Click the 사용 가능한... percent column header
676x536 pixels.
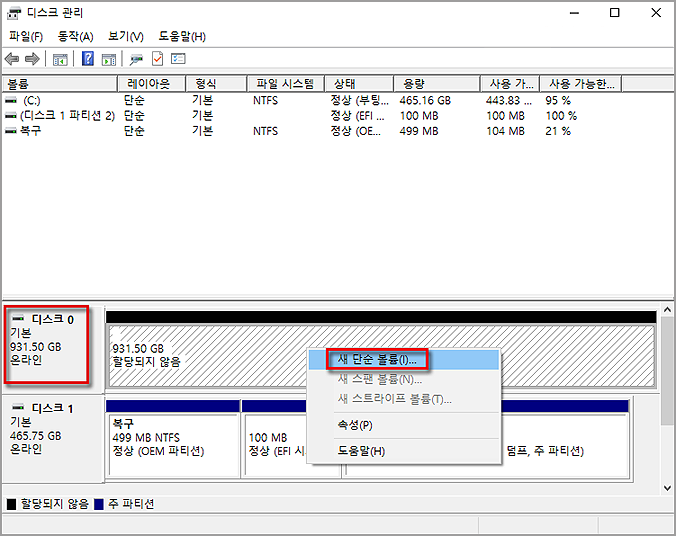point(581,84)
